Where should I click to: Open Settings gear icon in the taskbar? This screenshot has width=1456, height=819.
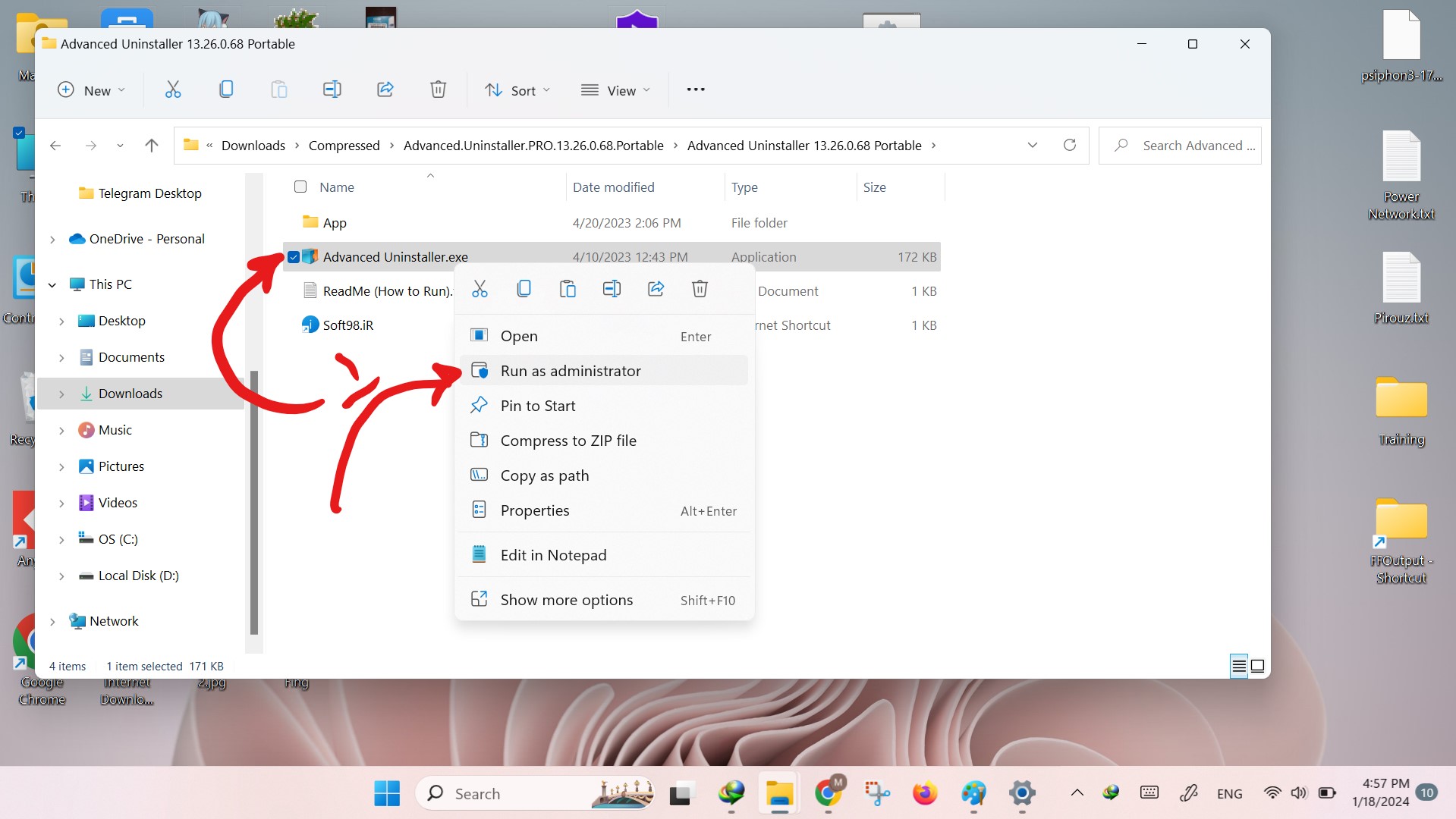(1022, 793)
